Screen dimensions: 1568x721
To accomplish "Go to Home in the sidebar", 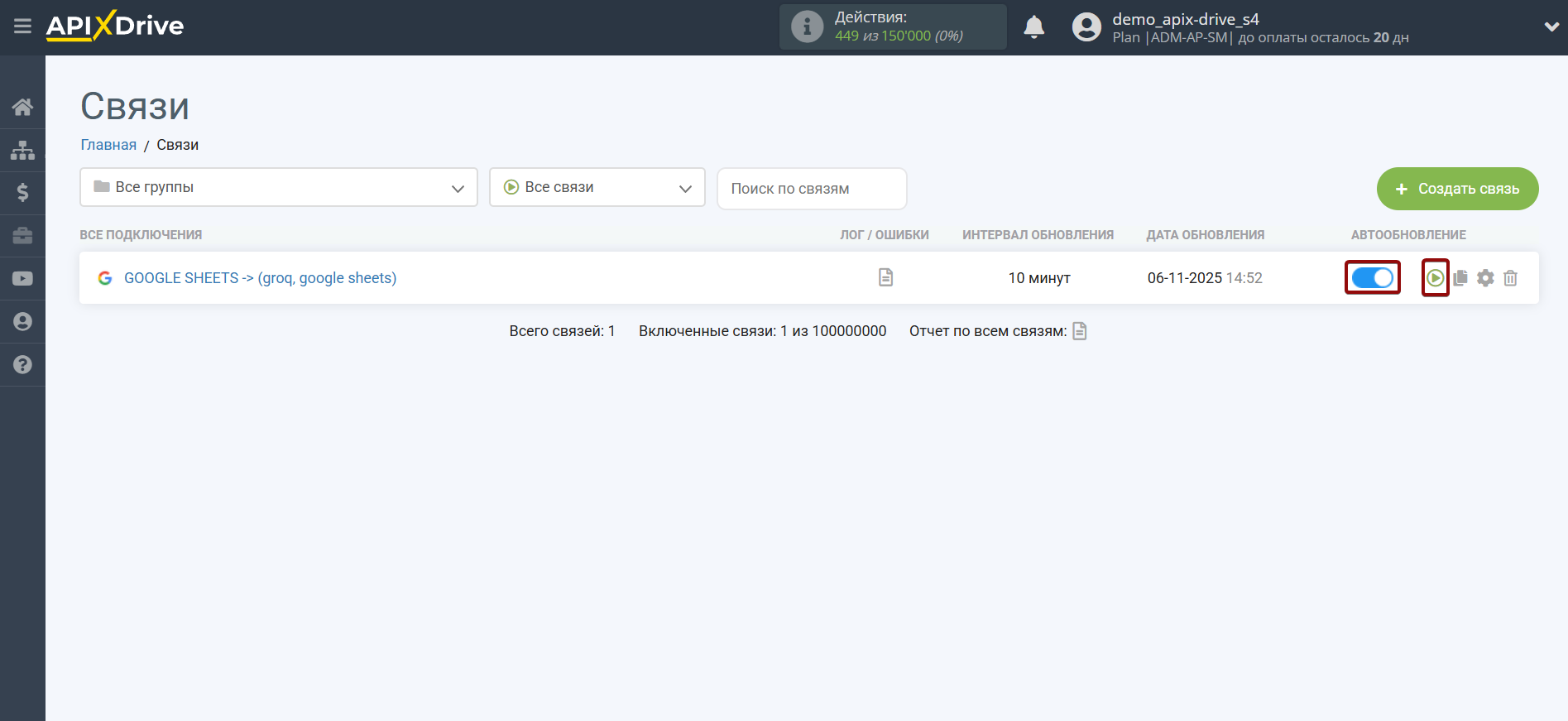I will tap(22, 107).
